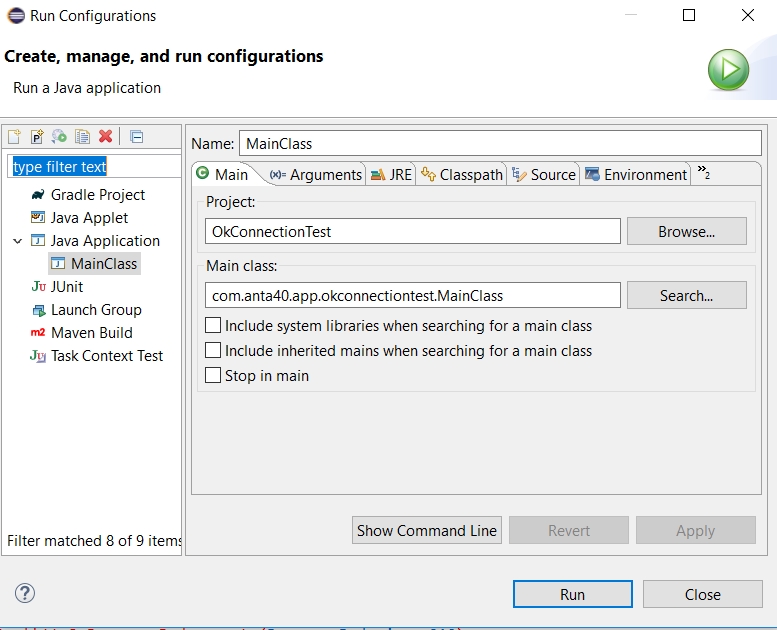Viewport: 777px width, 630px height.
Task: Click the MainClass configuration icon
Action: [58, 263]
